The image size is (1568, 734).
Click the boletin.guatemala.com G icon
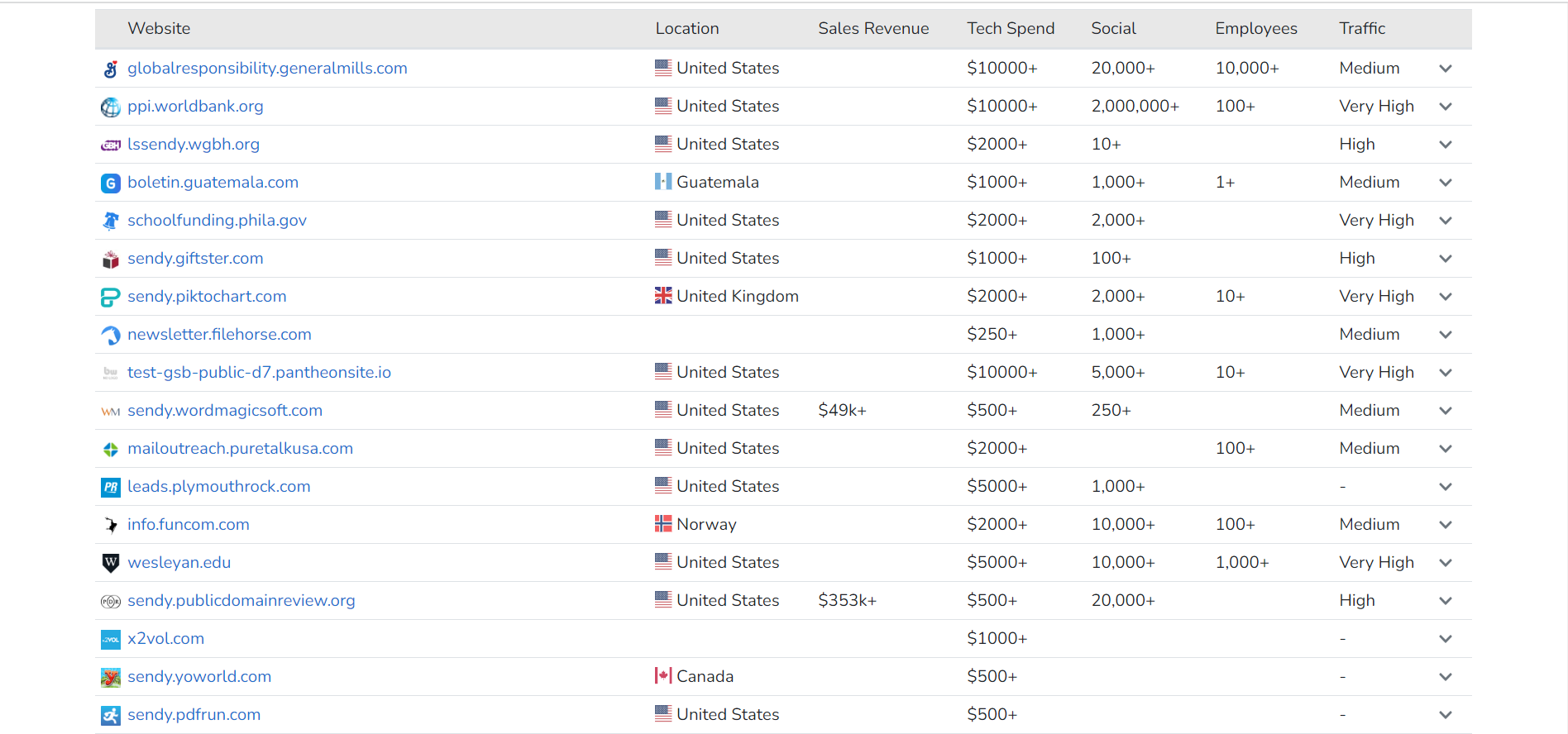pyautogui.click(x=110, y=183)
